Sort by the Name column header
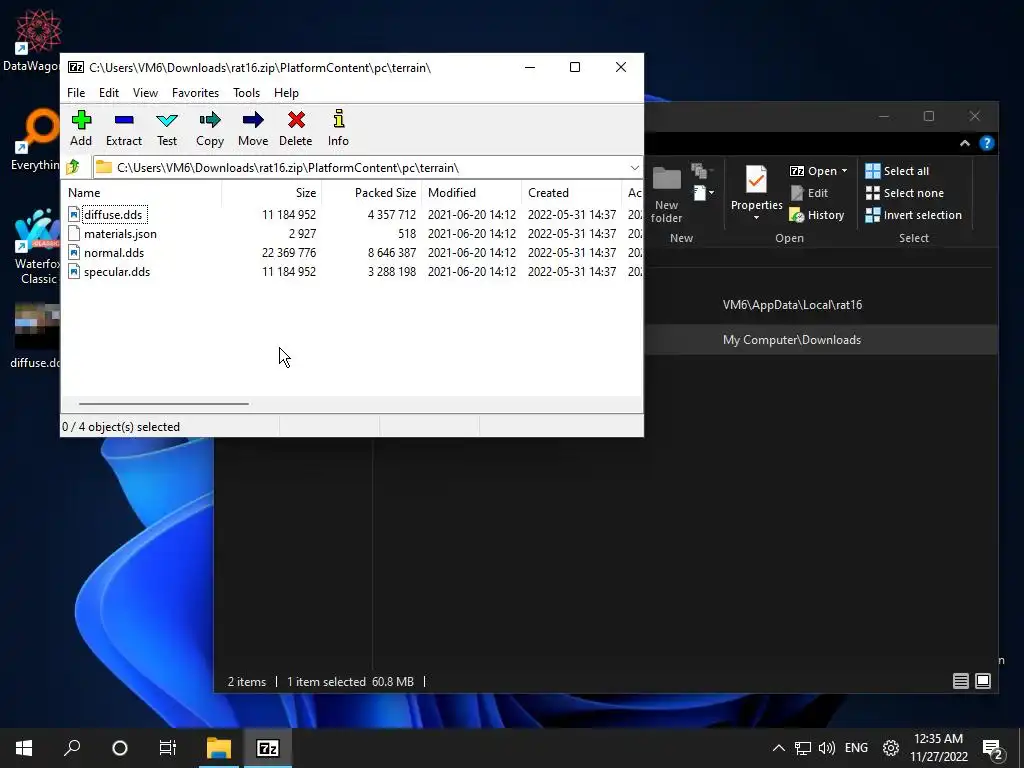Viewport: 1024px width, 768px height. point(142,193)
